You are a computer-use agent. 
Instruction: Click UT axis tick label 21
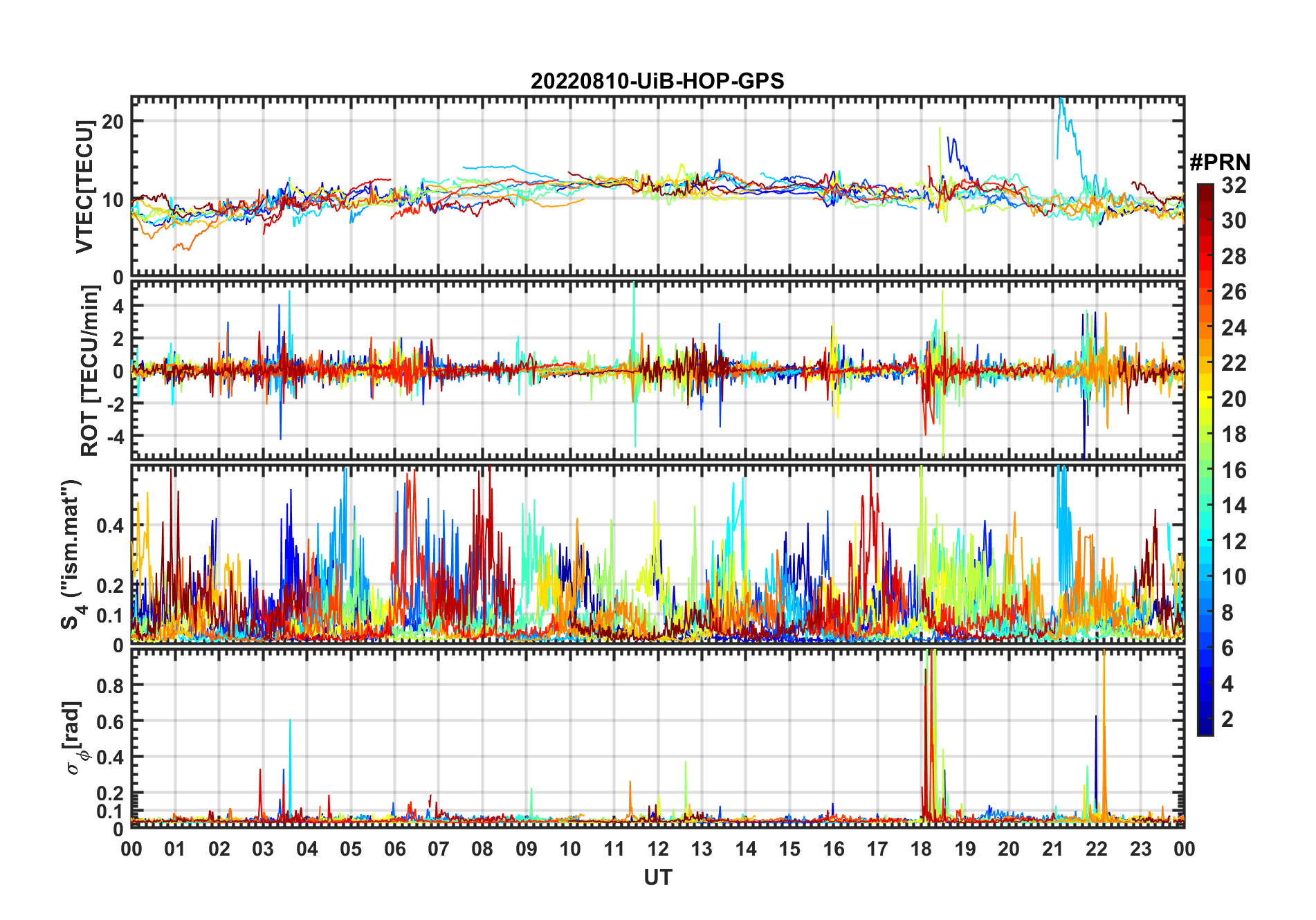[1053, 849]
